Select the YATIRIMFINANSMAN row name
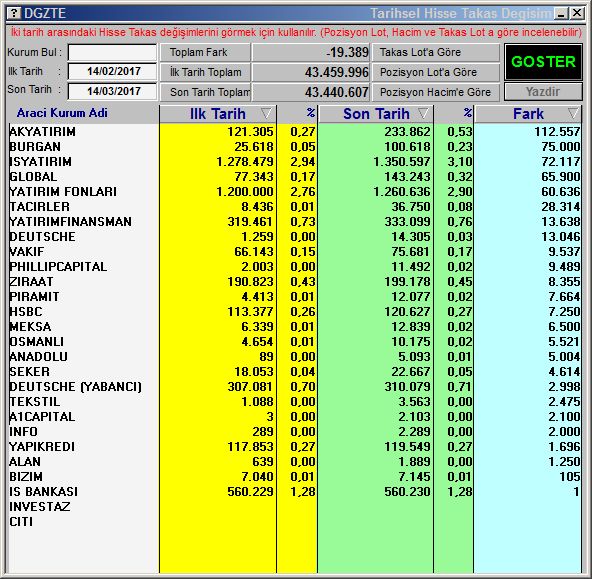592x579 pixels. [71, 222]
